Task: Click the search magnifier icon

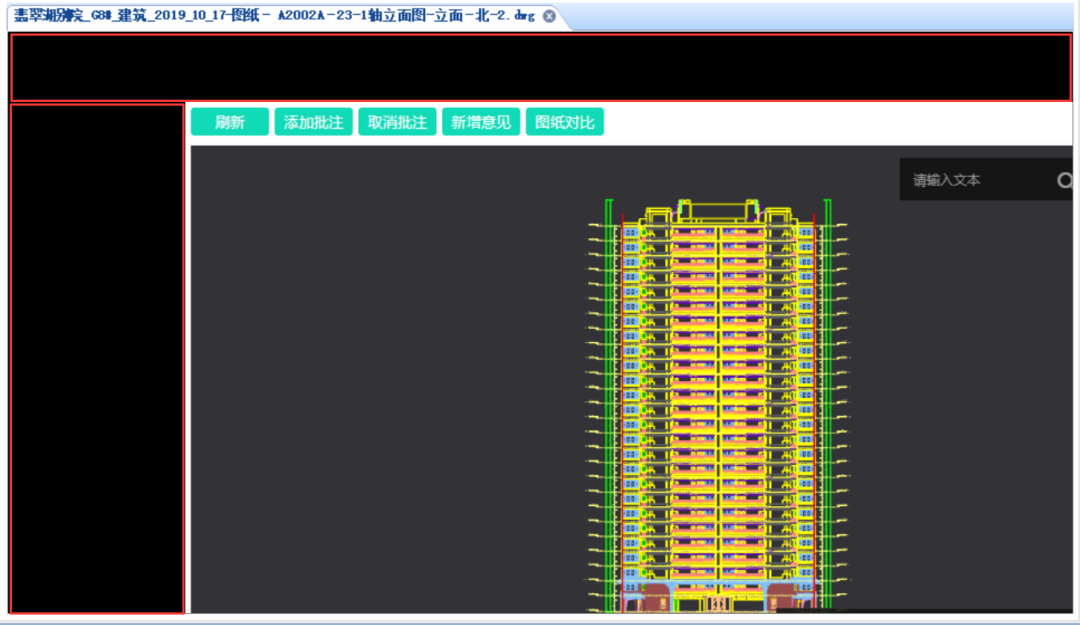Action: tap(1065, 180)
